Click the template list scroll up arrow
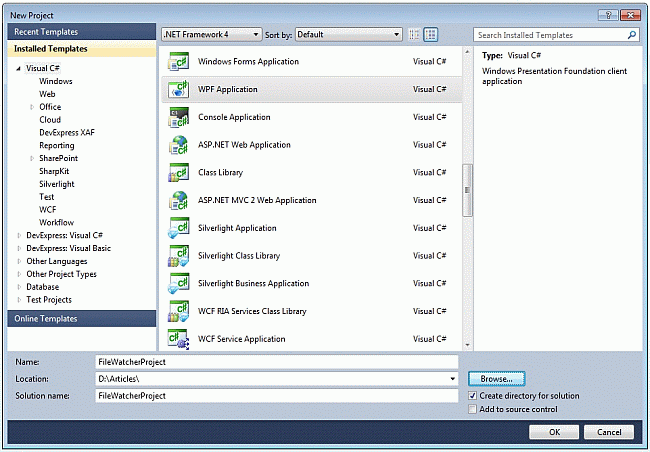The width and height of the screenshot is (650, 452). (x=467, y=52)
